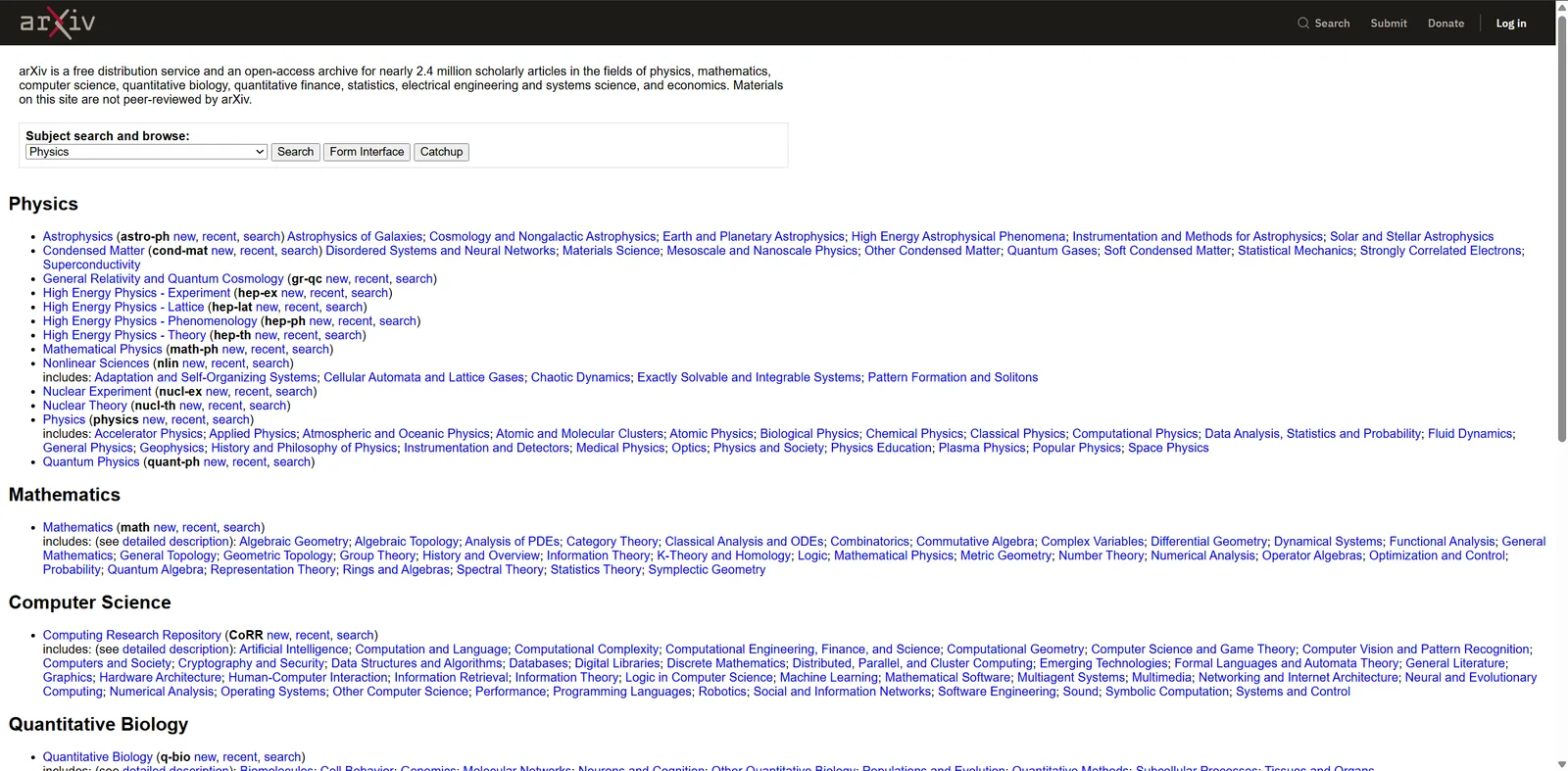Viewport: 1568px width, 771px height.
Task: Open Computational Physics category
Action: tap(1135, 434)
